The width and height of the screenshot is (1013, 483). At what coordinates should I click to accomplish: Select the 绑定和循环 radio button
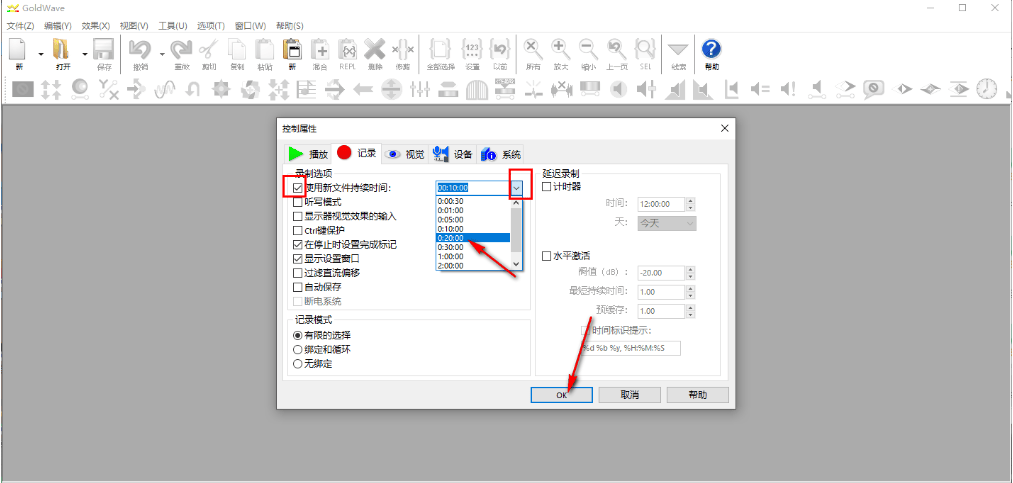click(x=297, y=349)
